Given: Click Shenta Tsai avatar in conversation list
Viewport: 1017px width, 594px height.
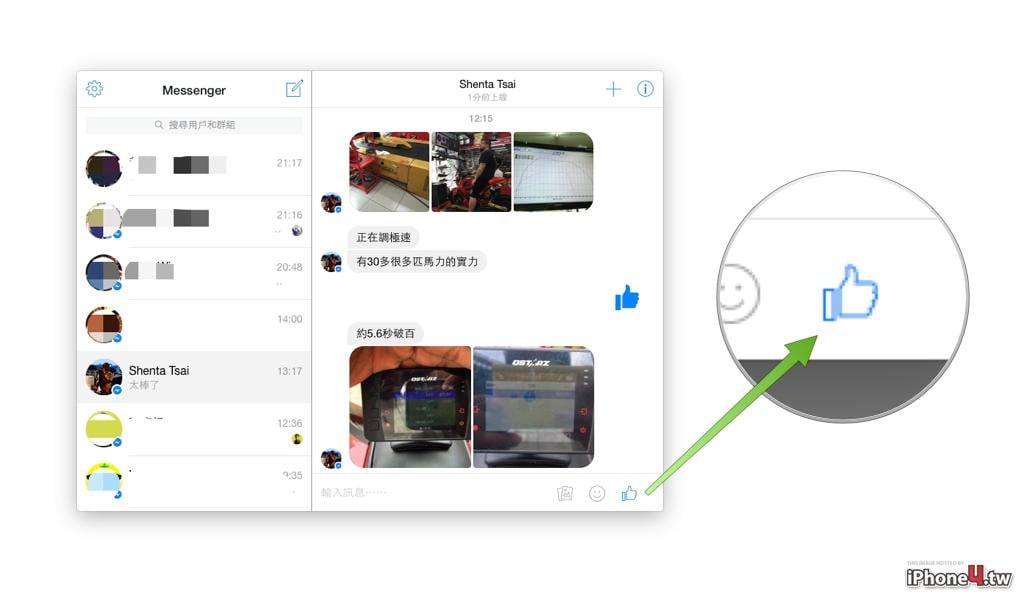Looking at the screenshot, I should [104, 377].
